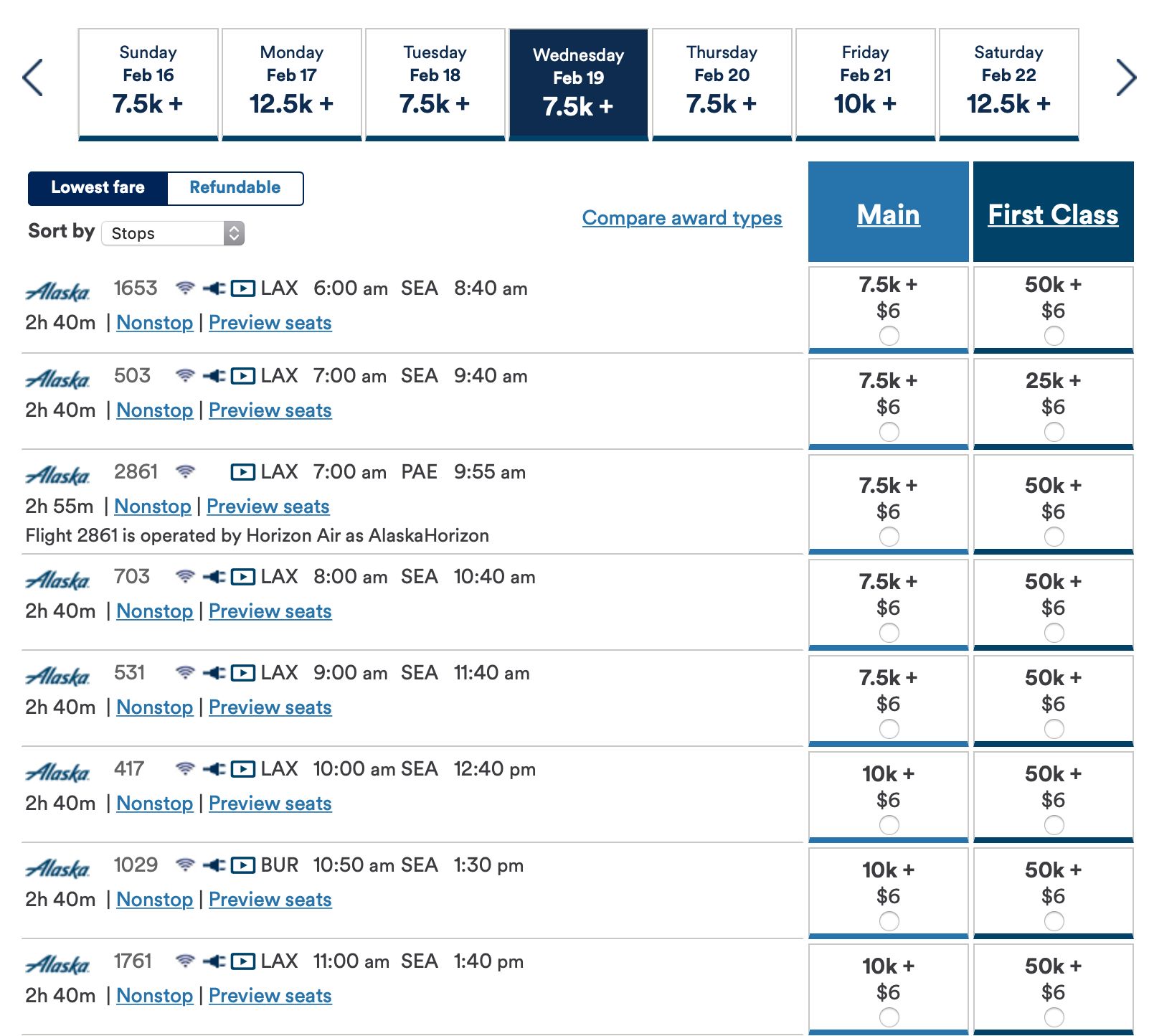Screen dimensions: 1149x1036
Task: Click the left arrow to view earlier dates
Action: tap(33, 77)
